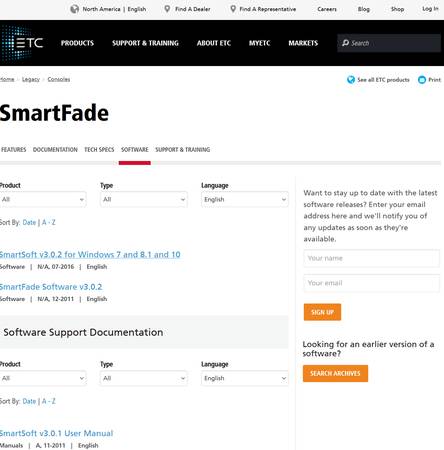Click Log In
Viewport: 444px width, 450px height.
(430, 9)
